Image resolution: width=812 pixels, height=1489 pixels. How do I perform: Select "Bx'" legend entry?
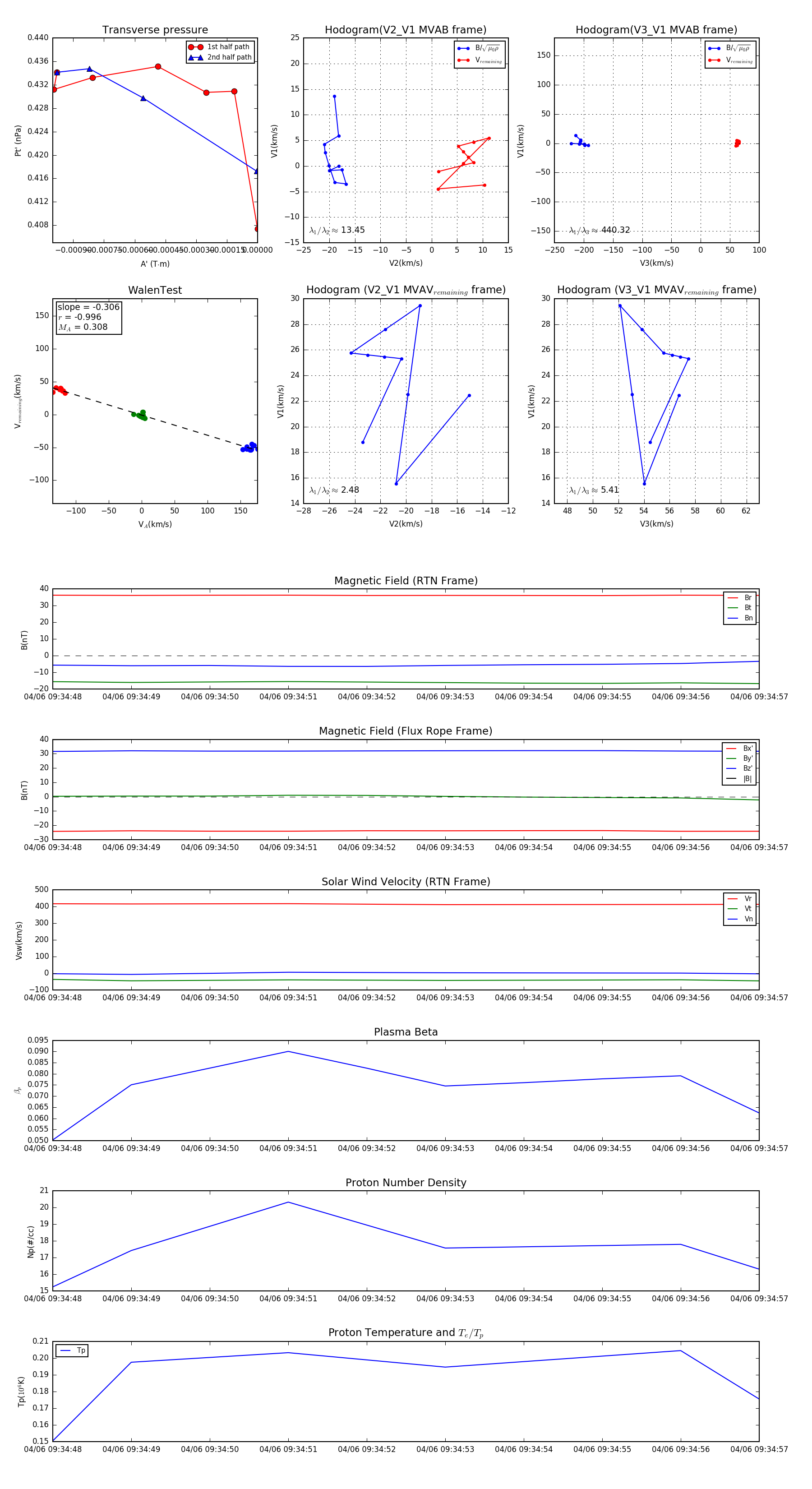pyautogui.click(x=739, y=749)
